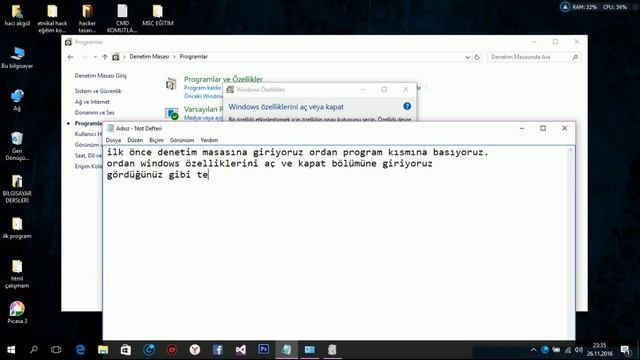Screen dimensions: 640x360
Task: Open the Action Center notification icon
Action: 625,350
